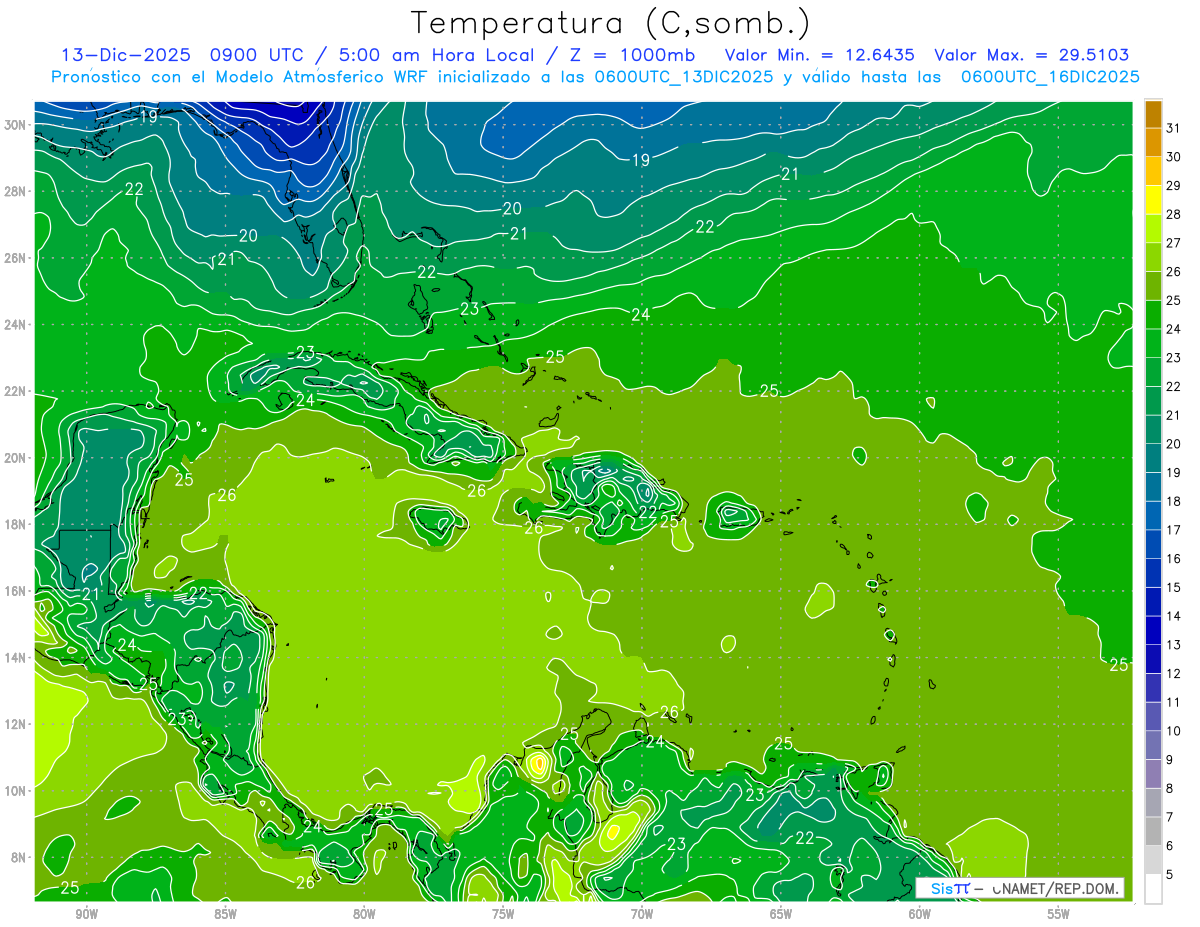Click the '13' value on the color scale
The width and height of the screenshot is (1200, 927).
coord(1174,645)
